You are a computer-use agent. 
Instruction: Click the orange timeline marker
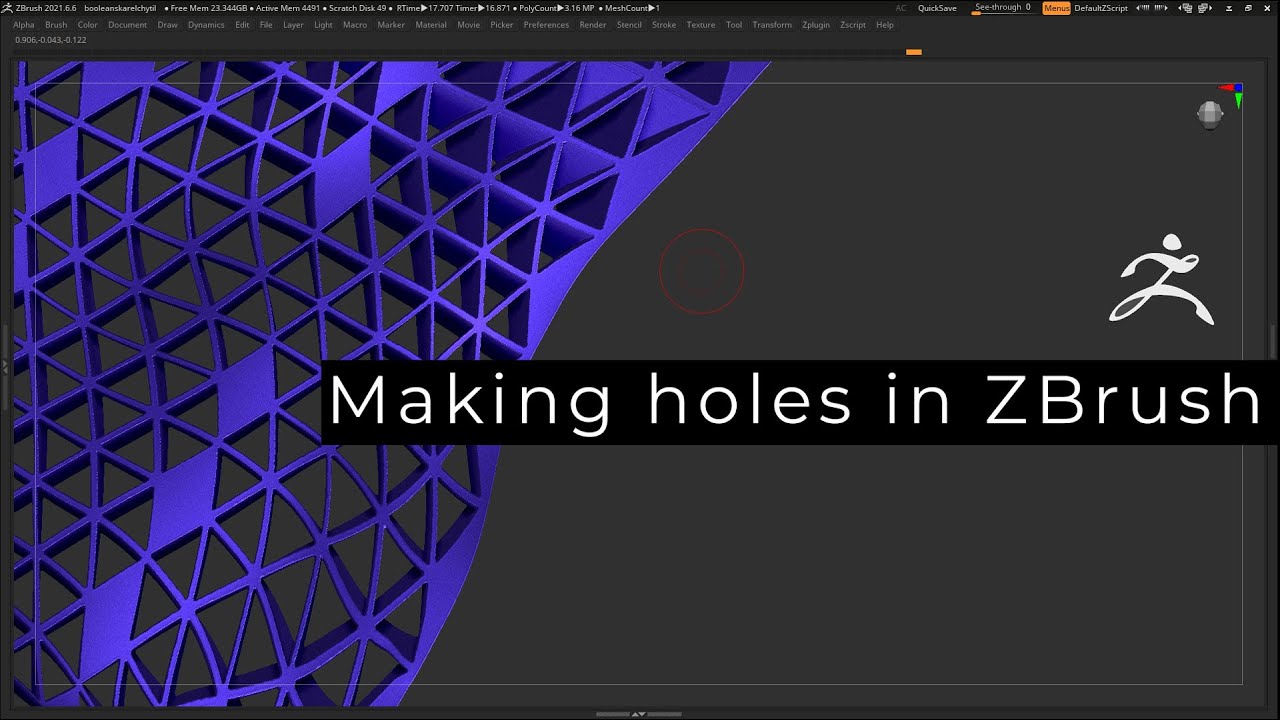click(913, 51)
